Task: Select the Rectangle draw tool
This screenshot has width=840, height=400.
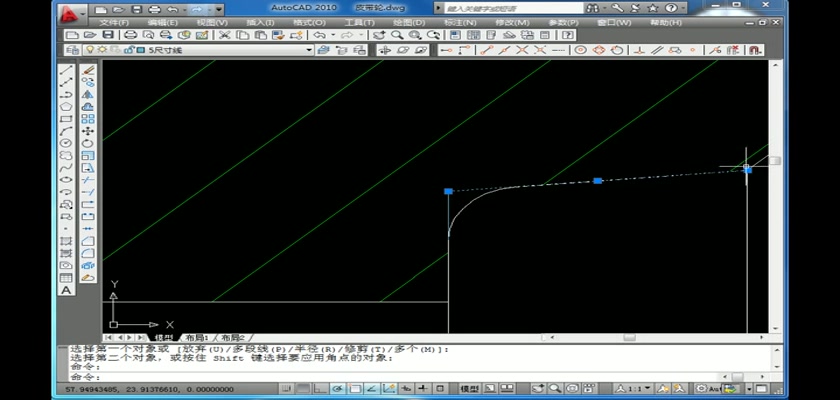Action: (x=66, y=119)
